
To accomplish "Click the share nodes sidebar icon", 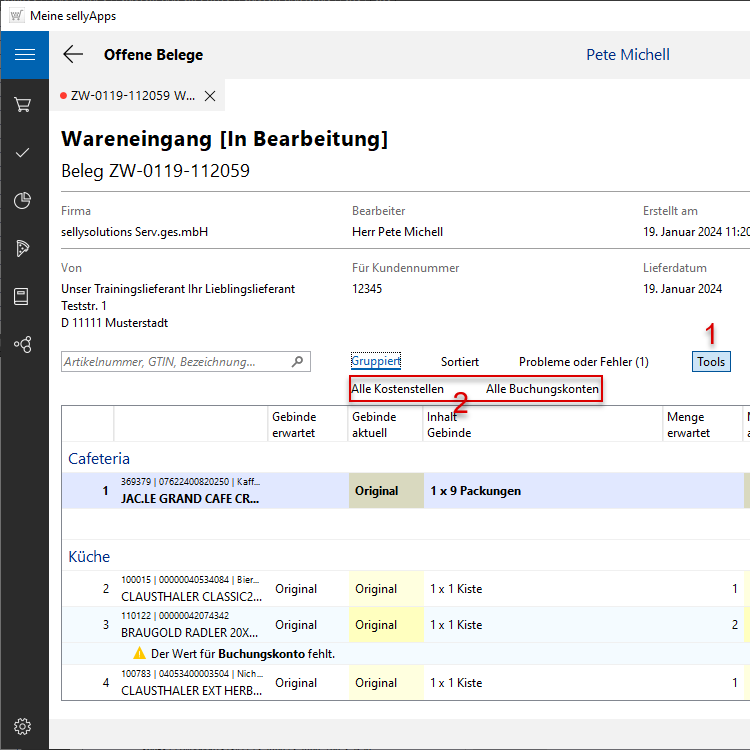I will pos(23,344).
